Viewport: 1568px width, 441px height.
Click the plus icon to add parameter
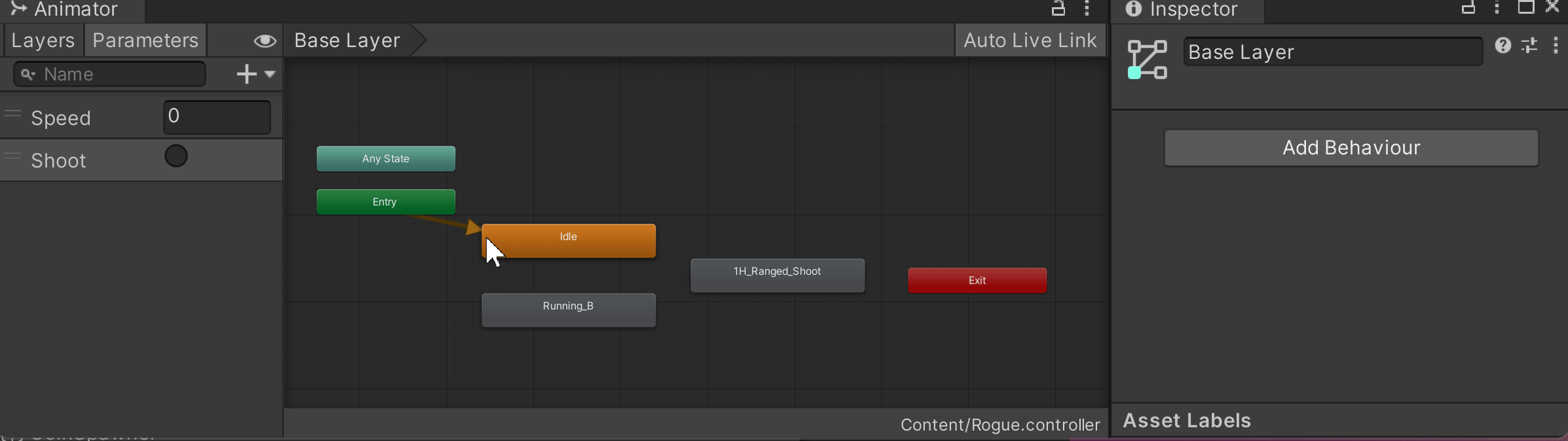[246, 74]
